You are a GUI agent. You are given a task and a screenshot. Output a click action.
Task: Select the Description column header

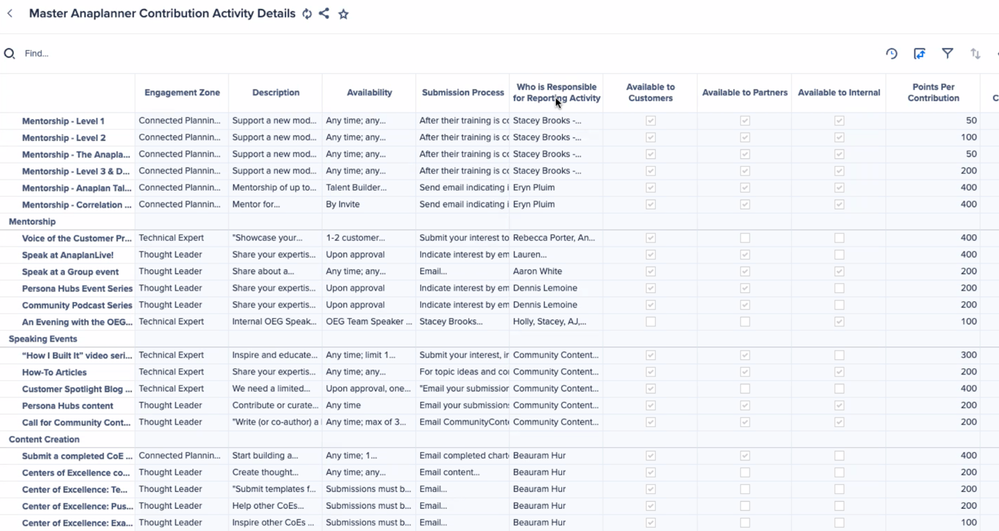pos(275,92)
